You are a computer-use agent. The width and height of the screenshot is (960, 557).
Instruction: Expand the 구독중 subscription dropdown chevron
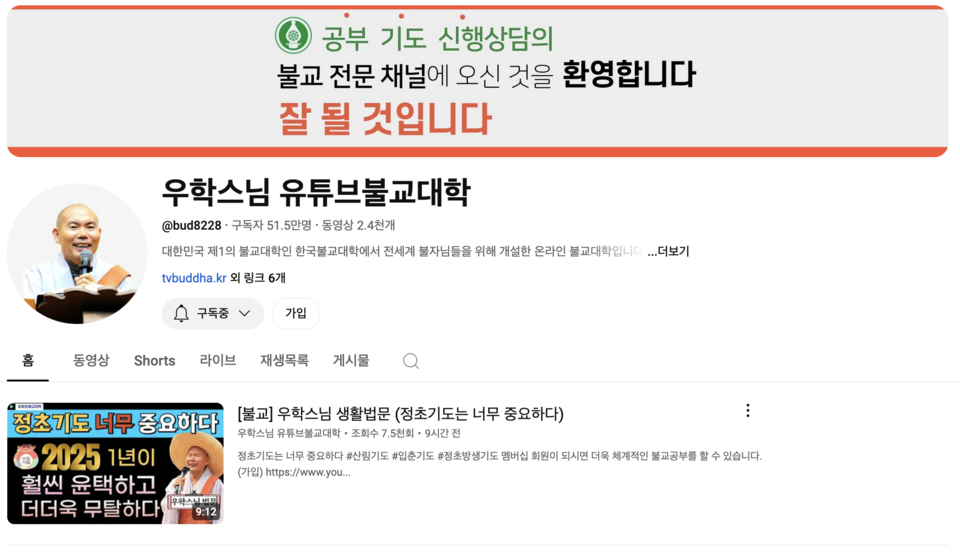[x=244, y=313]
